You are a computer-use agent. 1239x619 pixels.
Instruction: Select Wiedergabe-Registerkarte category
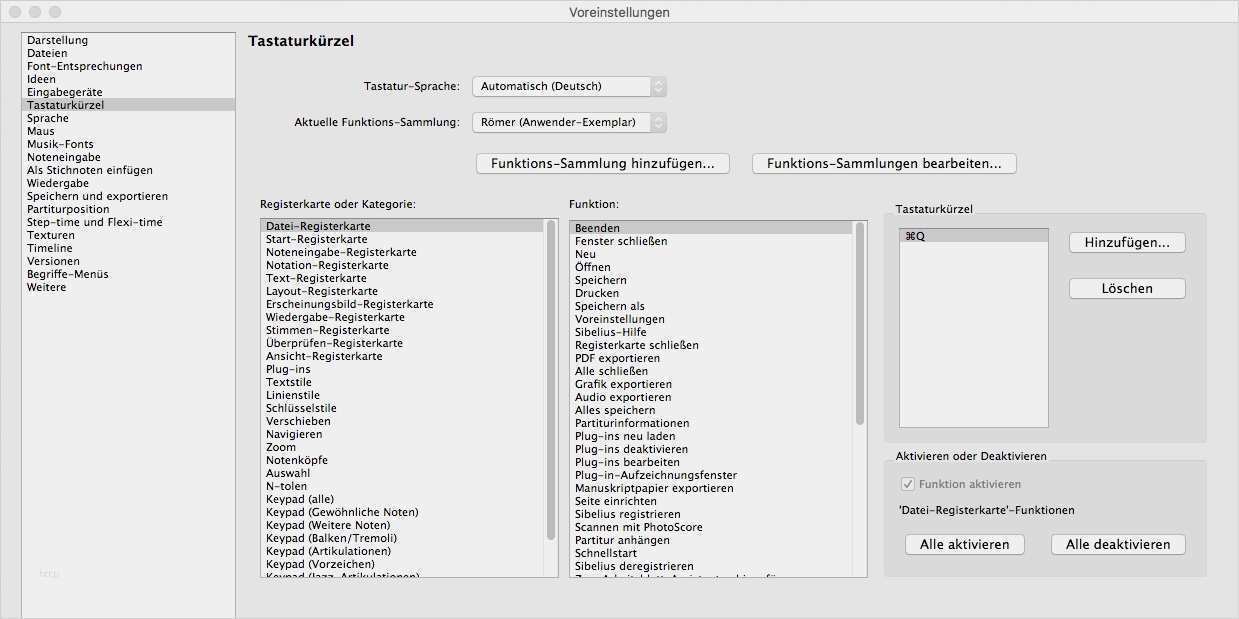point(403,318)
